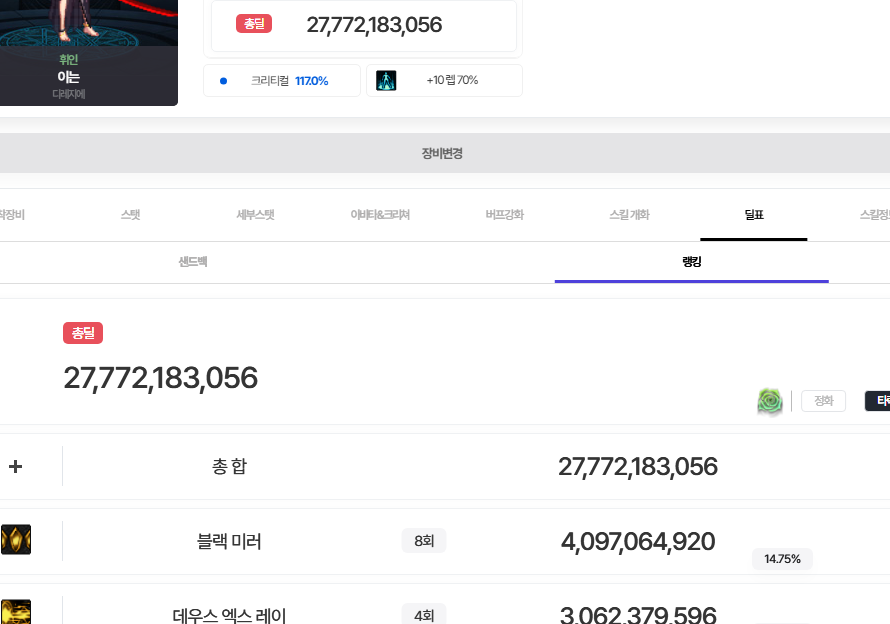
Task: Switch to the 스탯 tab
Action: click(x=130, y=215)
